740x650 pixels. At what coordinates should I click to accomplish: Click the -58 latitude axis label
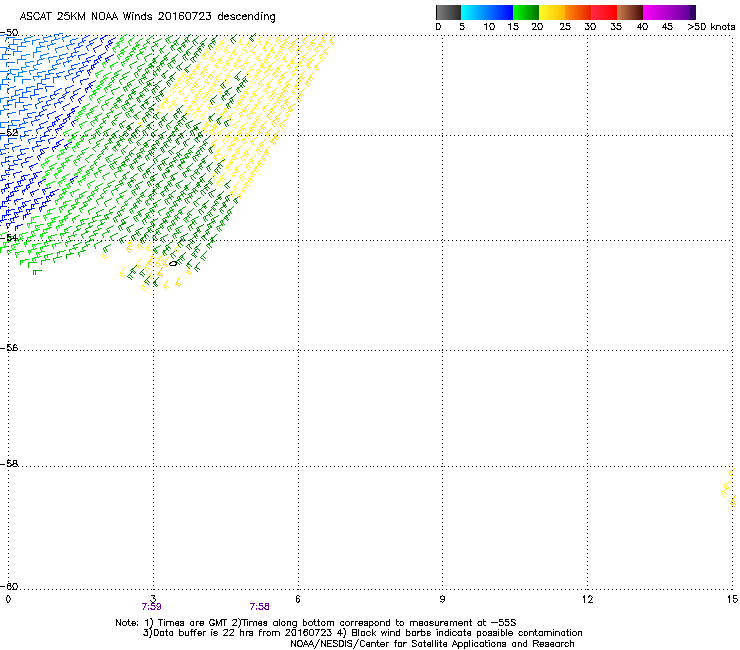coord(9,464)
